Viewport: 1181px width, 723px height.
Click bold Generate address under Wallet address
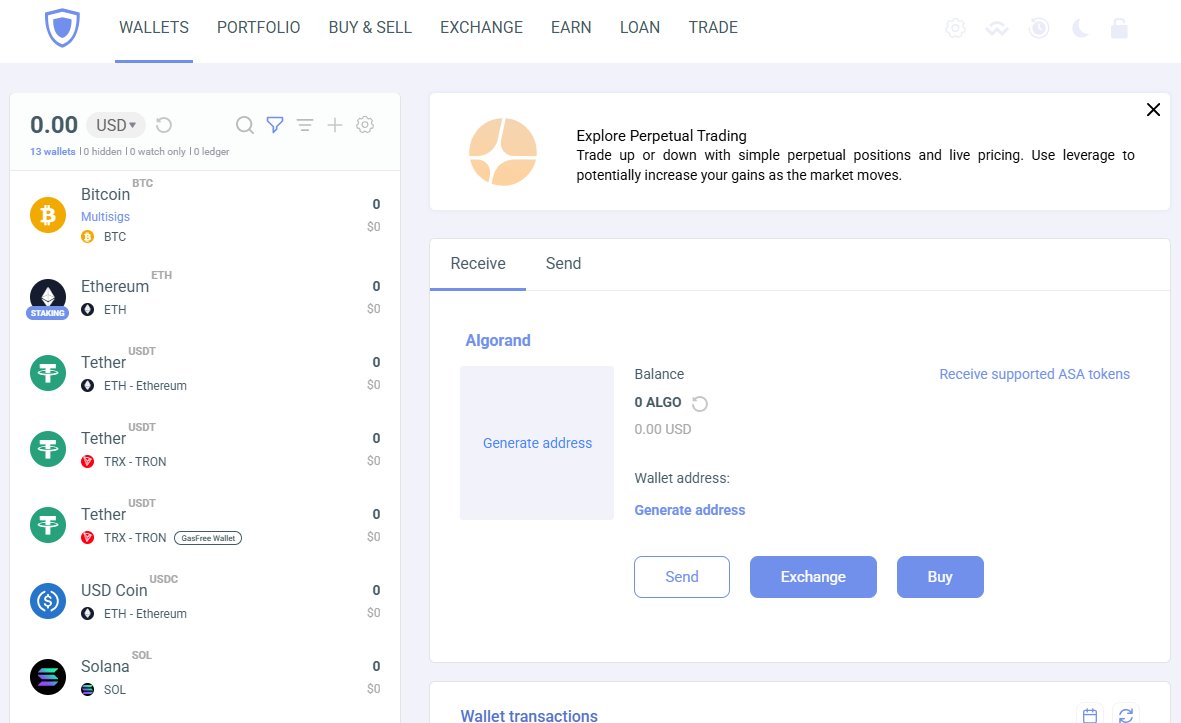[x=689, y=511]
